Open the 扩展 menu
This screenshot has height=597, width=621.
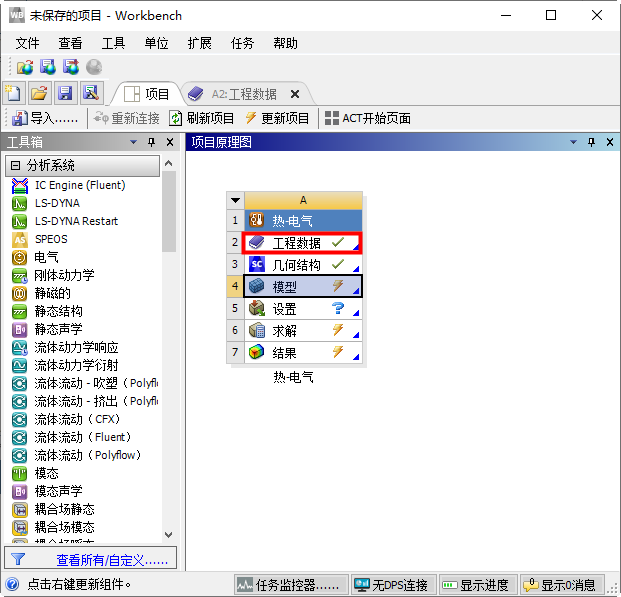click(x=199, y=43)
